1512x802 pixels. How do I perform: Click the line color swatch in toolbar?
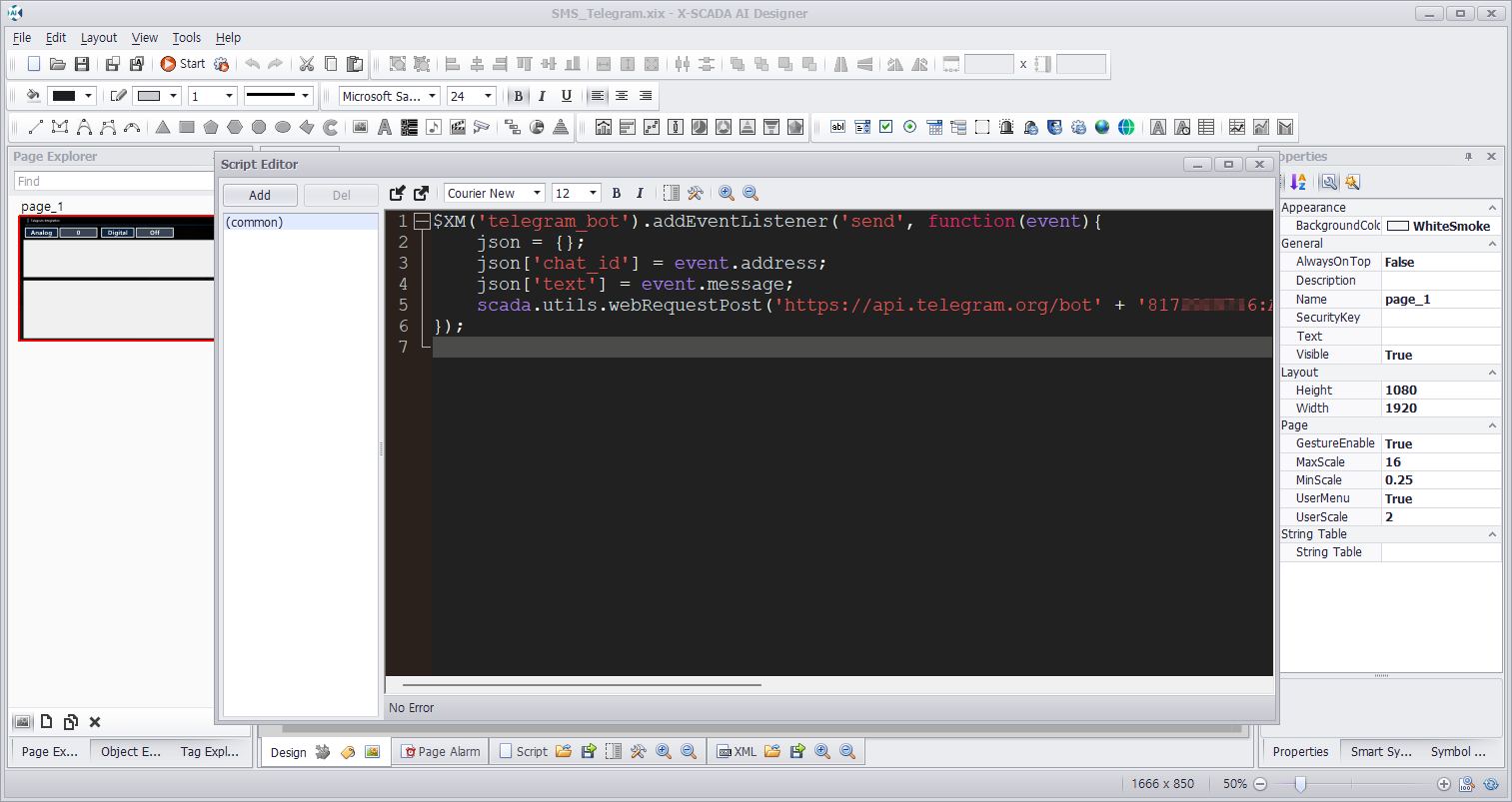coord(149,96)
